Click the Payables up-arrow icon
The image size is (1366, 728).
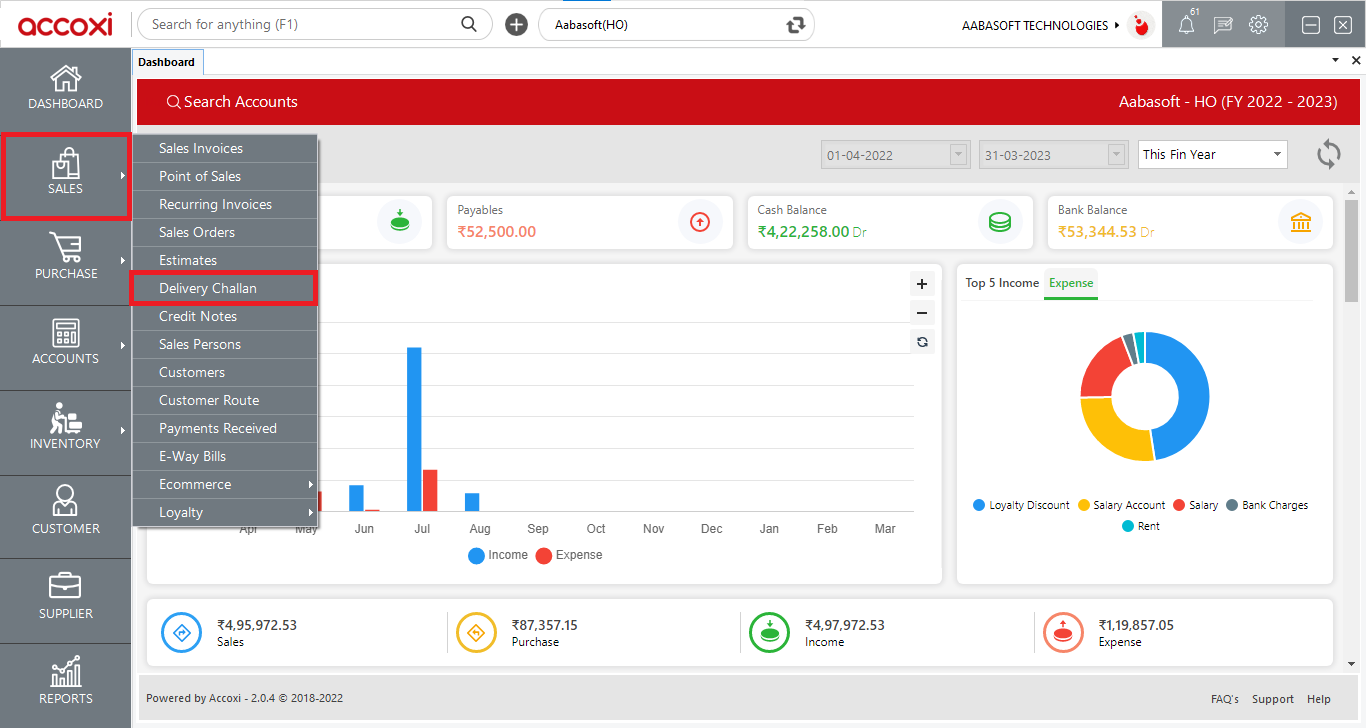(700, 222)
